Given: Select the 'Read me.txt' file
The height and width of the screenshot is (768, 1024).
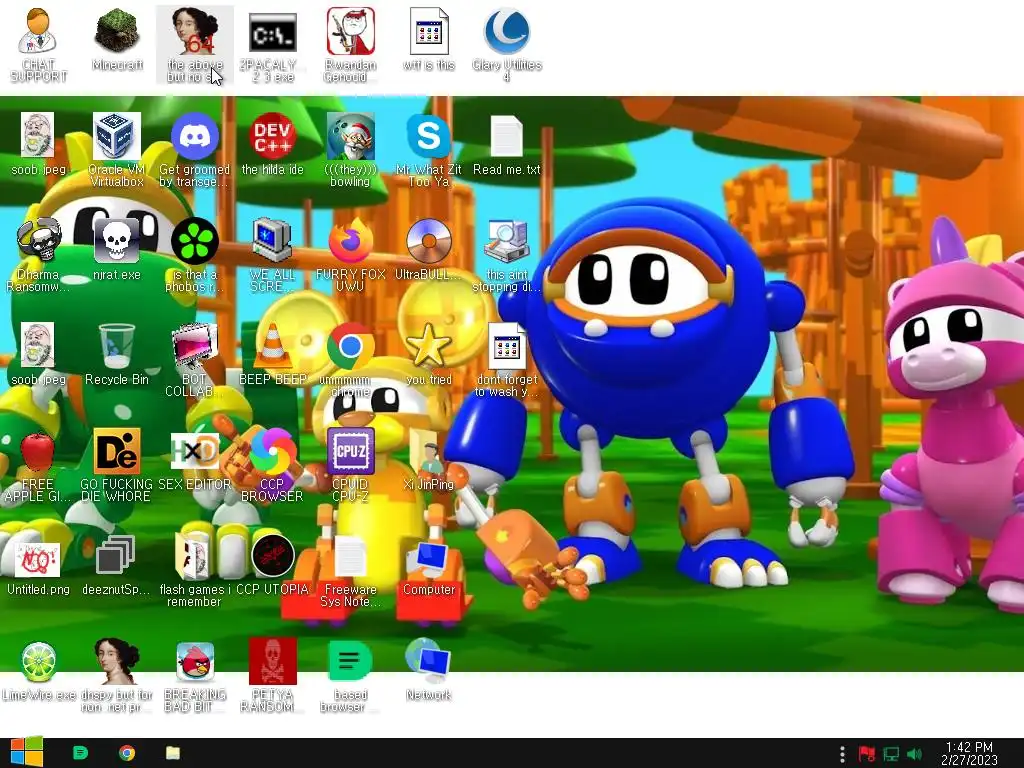Looking at the screenshot, I should click(x=506, y=136).
